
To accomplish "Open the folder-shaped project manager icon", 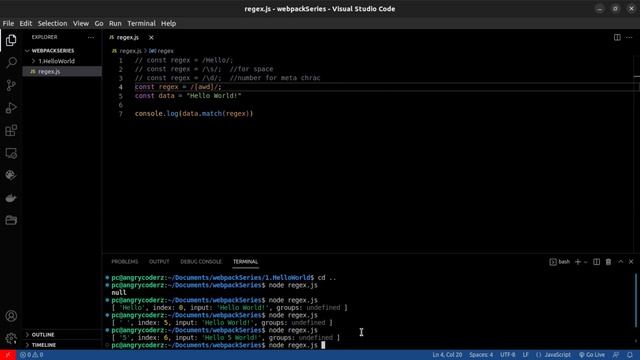I will (11, 220).
